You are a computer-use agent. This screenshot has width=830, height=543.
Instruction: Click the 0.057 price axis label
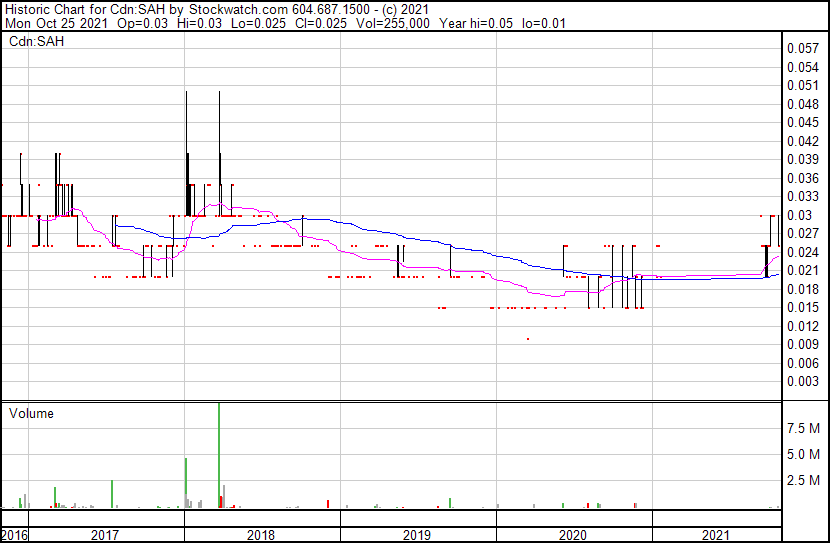[802, 48]
